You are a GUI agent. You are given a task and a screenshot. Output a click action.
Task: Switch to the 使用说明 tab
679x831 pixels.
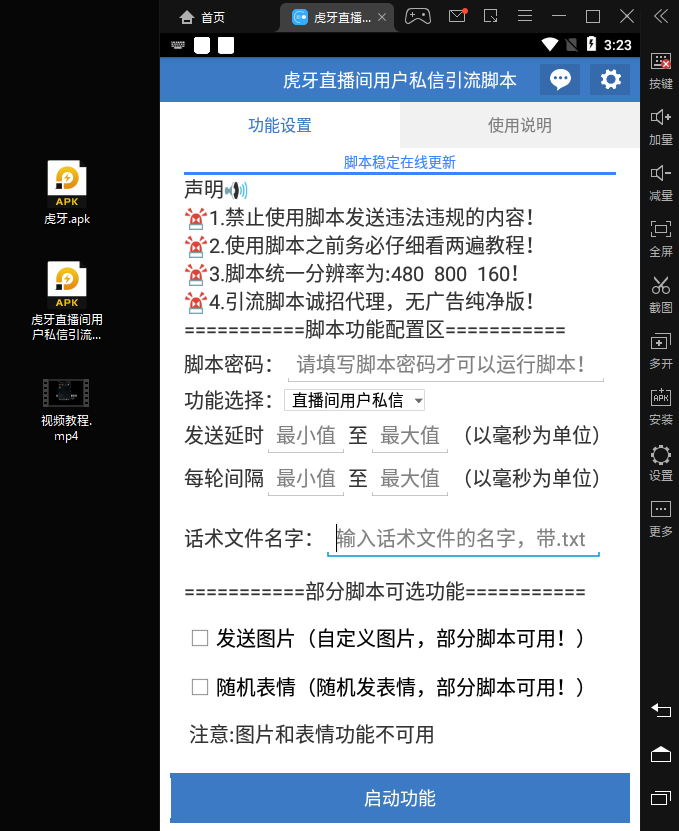(519, 126)
